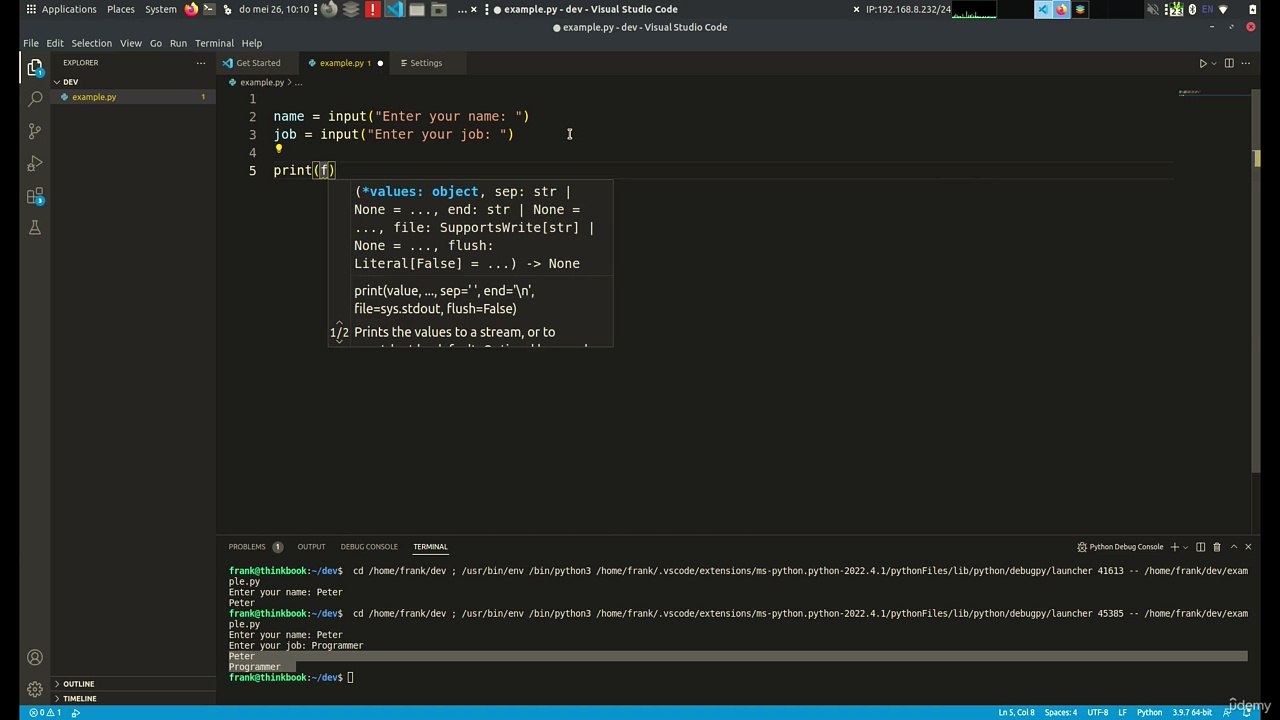Open the View menu
This screenshot has height=720, width=1280.
pos(131,43)
